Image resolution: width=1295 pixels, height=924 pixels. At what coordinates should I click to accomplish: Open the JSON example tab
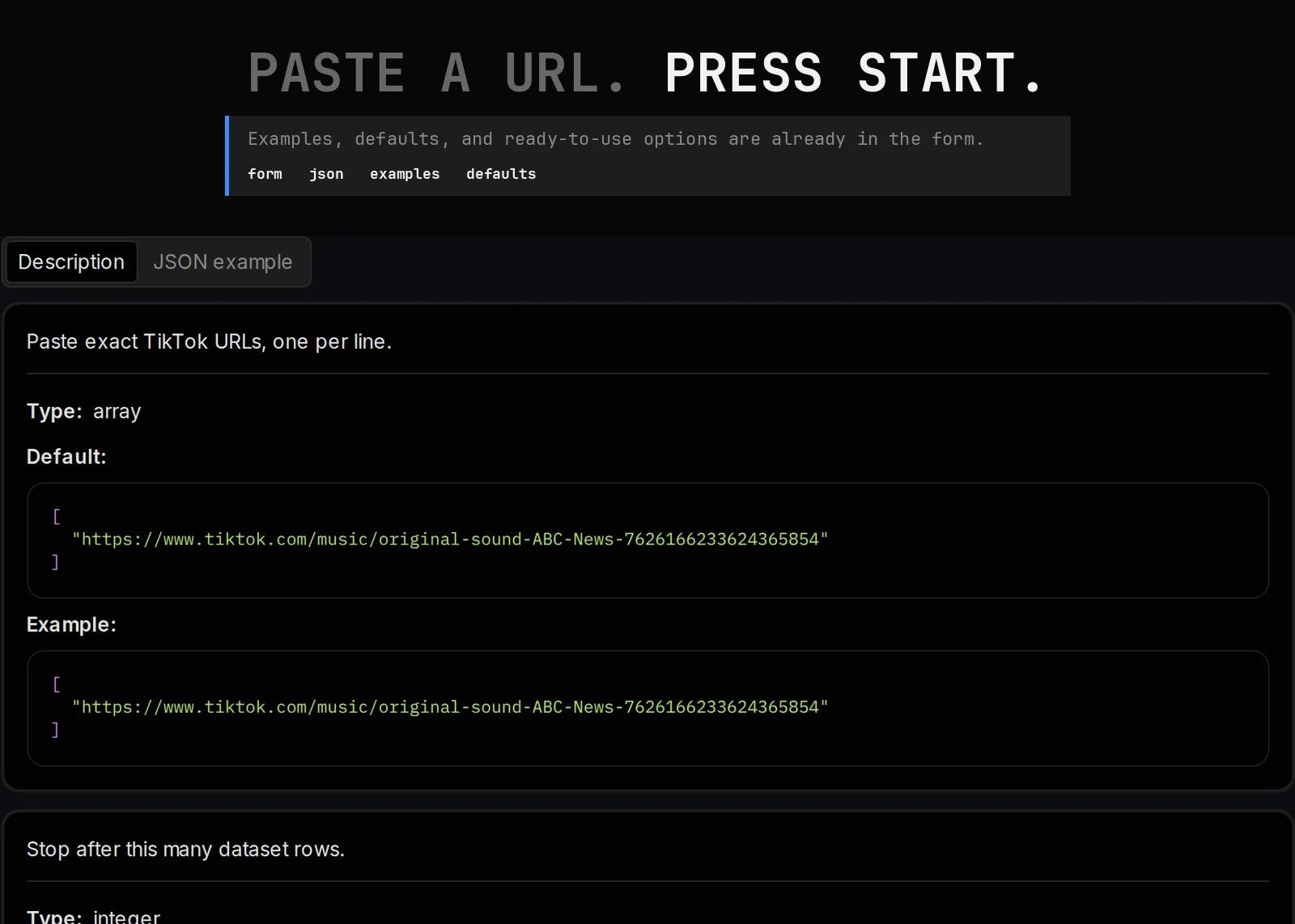223,262
